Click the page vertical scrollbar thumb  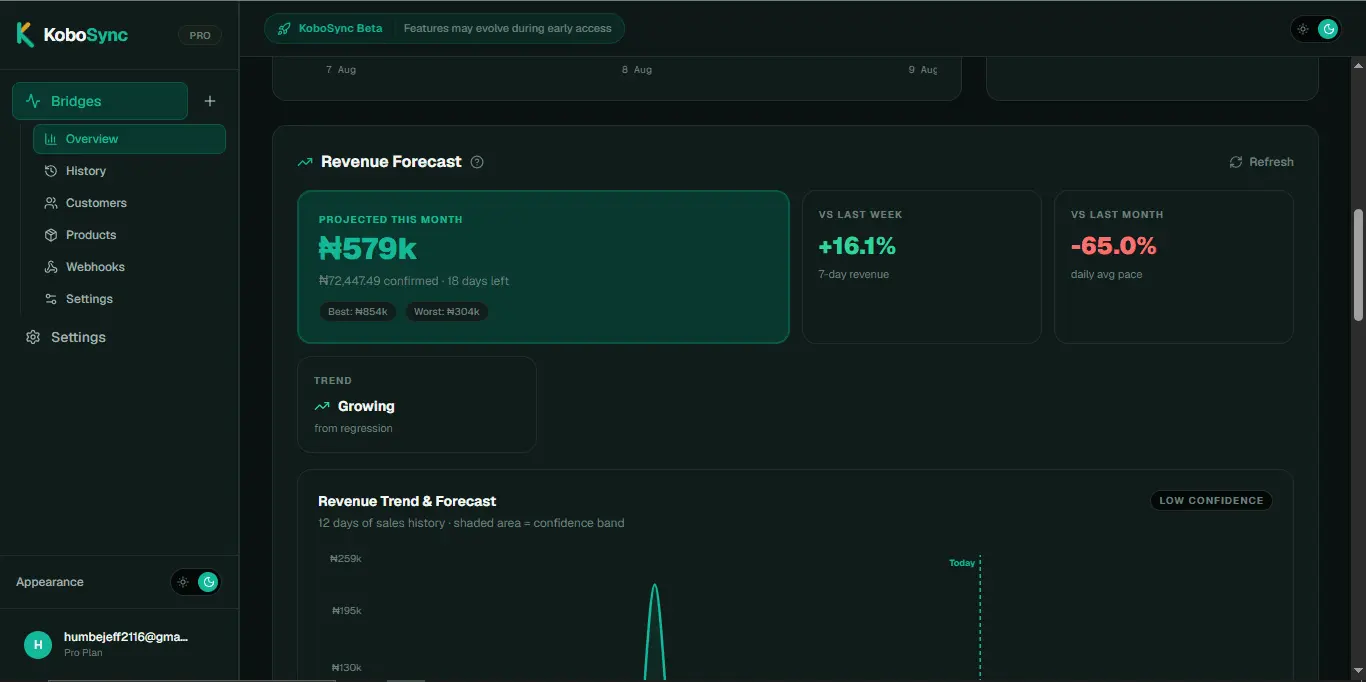click(x=1358, y=265)
